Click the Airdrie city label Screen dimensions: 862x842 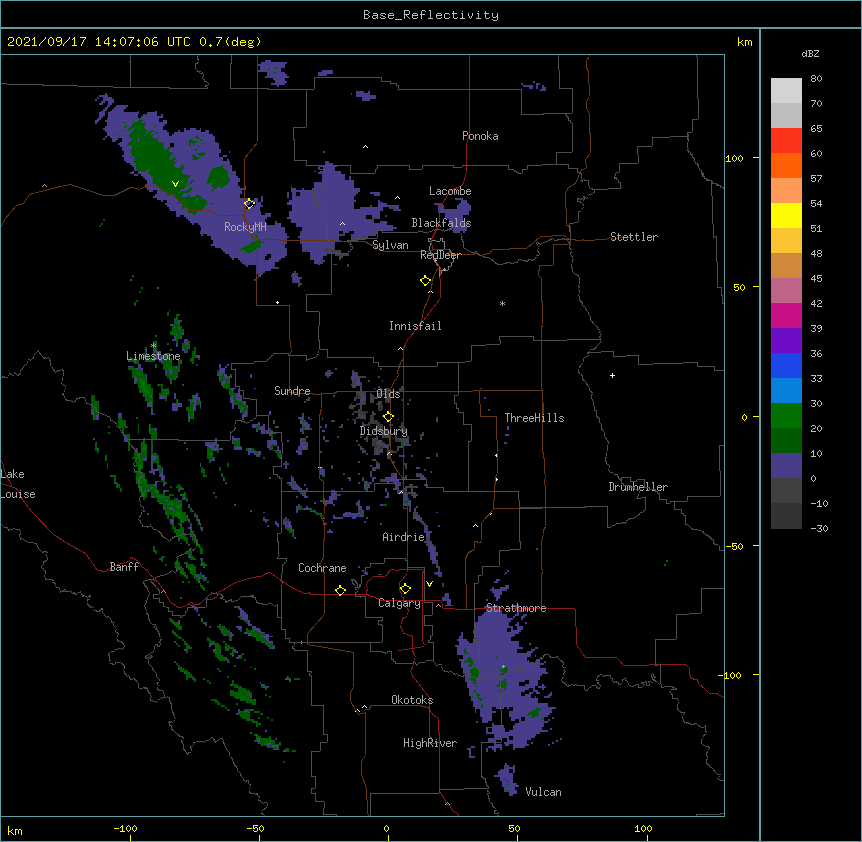(404, 537)
